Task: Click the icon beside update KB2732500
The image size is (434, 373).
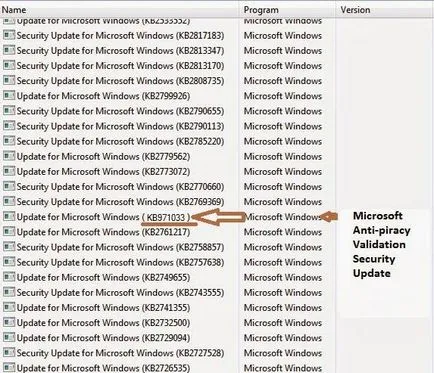Action: tap(9, 322)
